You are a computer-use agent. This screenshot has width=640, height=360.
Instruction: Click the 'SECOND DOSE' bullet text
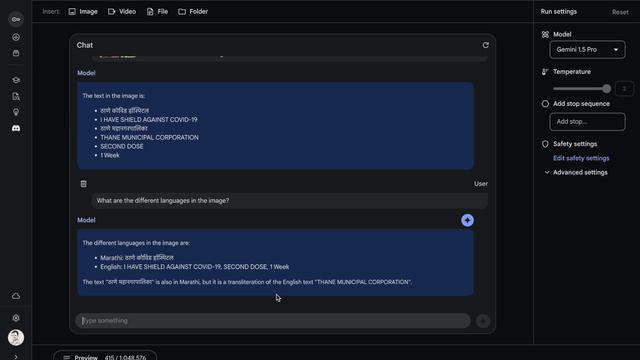(x=122, y=147)
